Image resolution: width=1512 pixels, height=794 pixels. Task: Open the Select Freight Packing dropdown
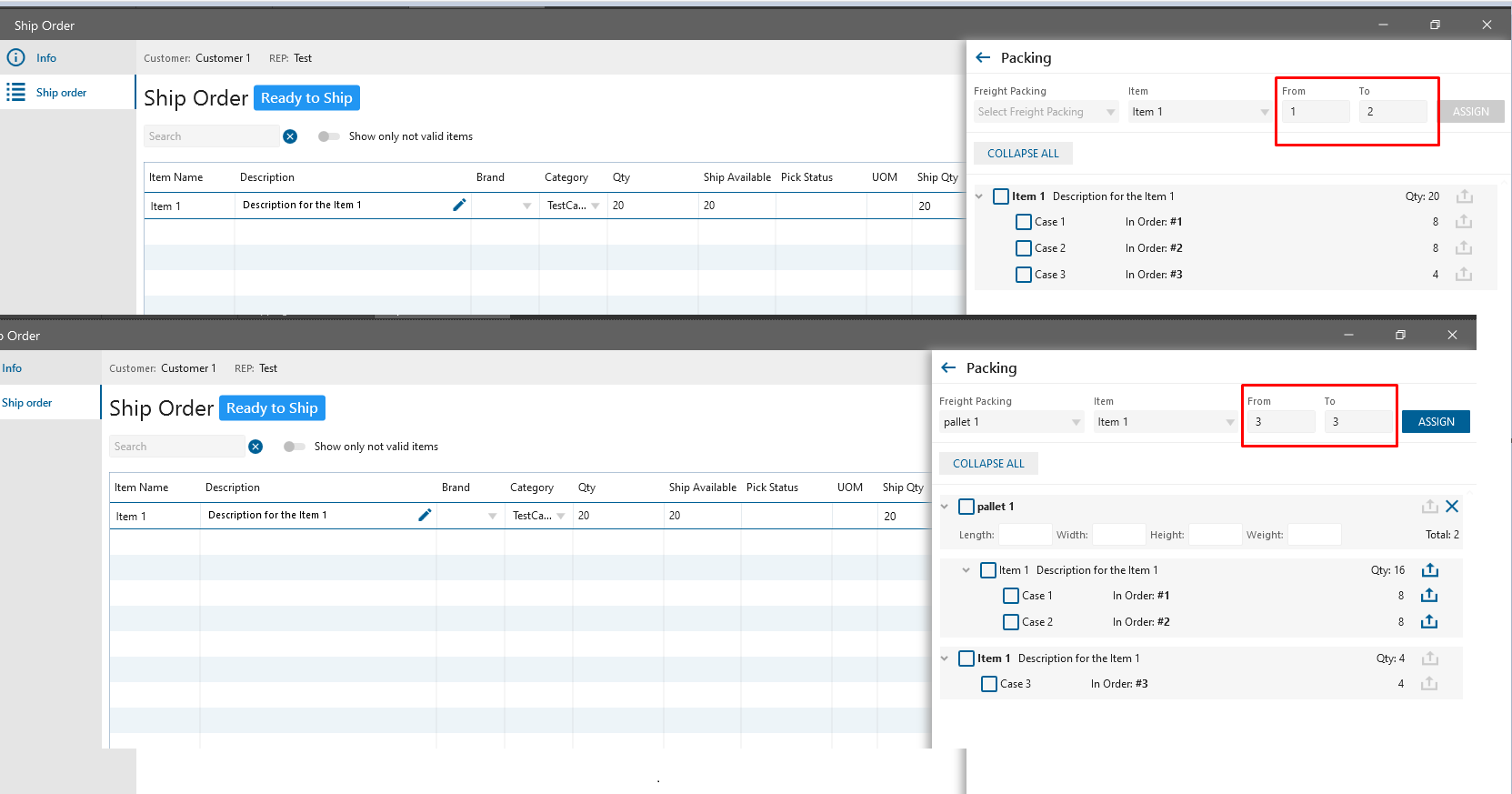click(1045, 112)
